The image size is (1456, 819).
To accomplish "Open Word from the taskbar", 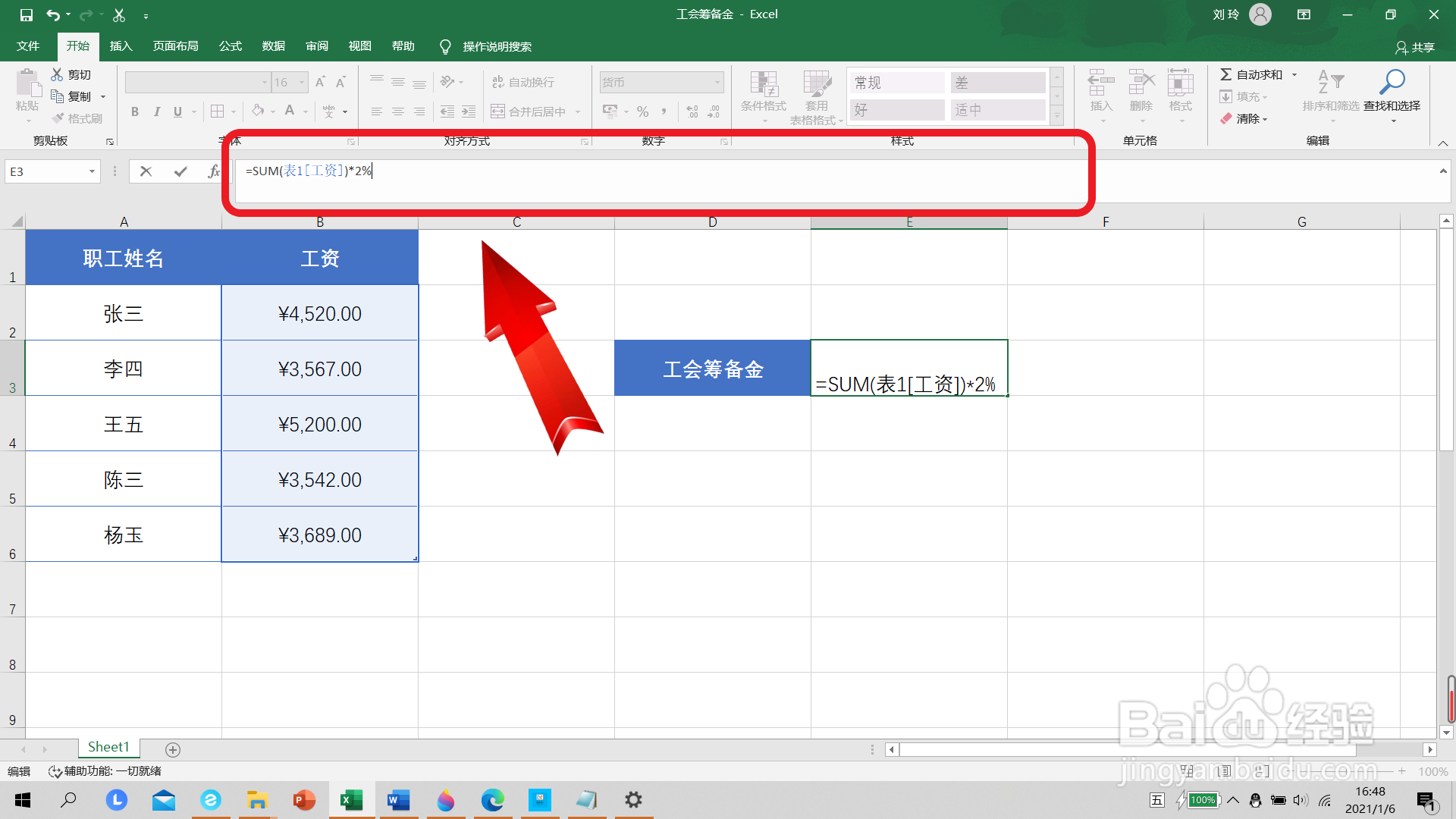I will [x=398, y=800].
